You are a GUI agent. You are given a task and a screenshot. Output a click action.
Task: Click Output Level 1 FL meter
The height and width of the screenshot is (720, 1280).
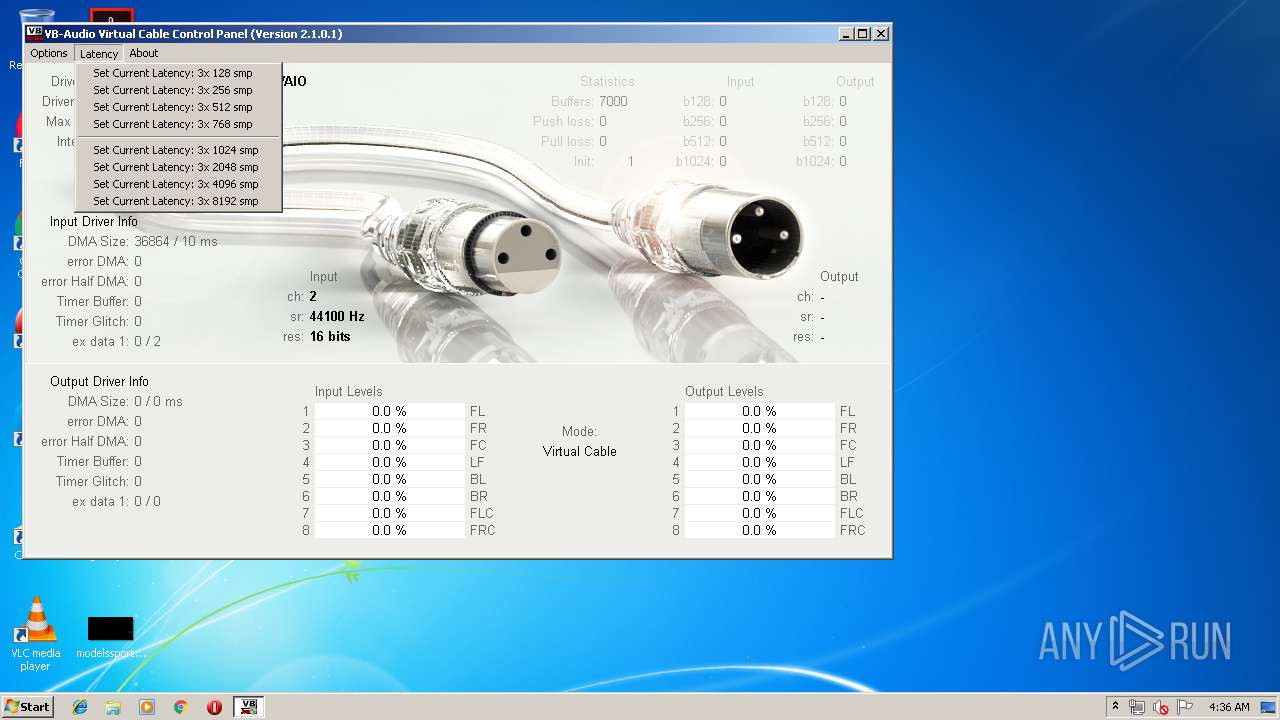[x=759, y=411]
